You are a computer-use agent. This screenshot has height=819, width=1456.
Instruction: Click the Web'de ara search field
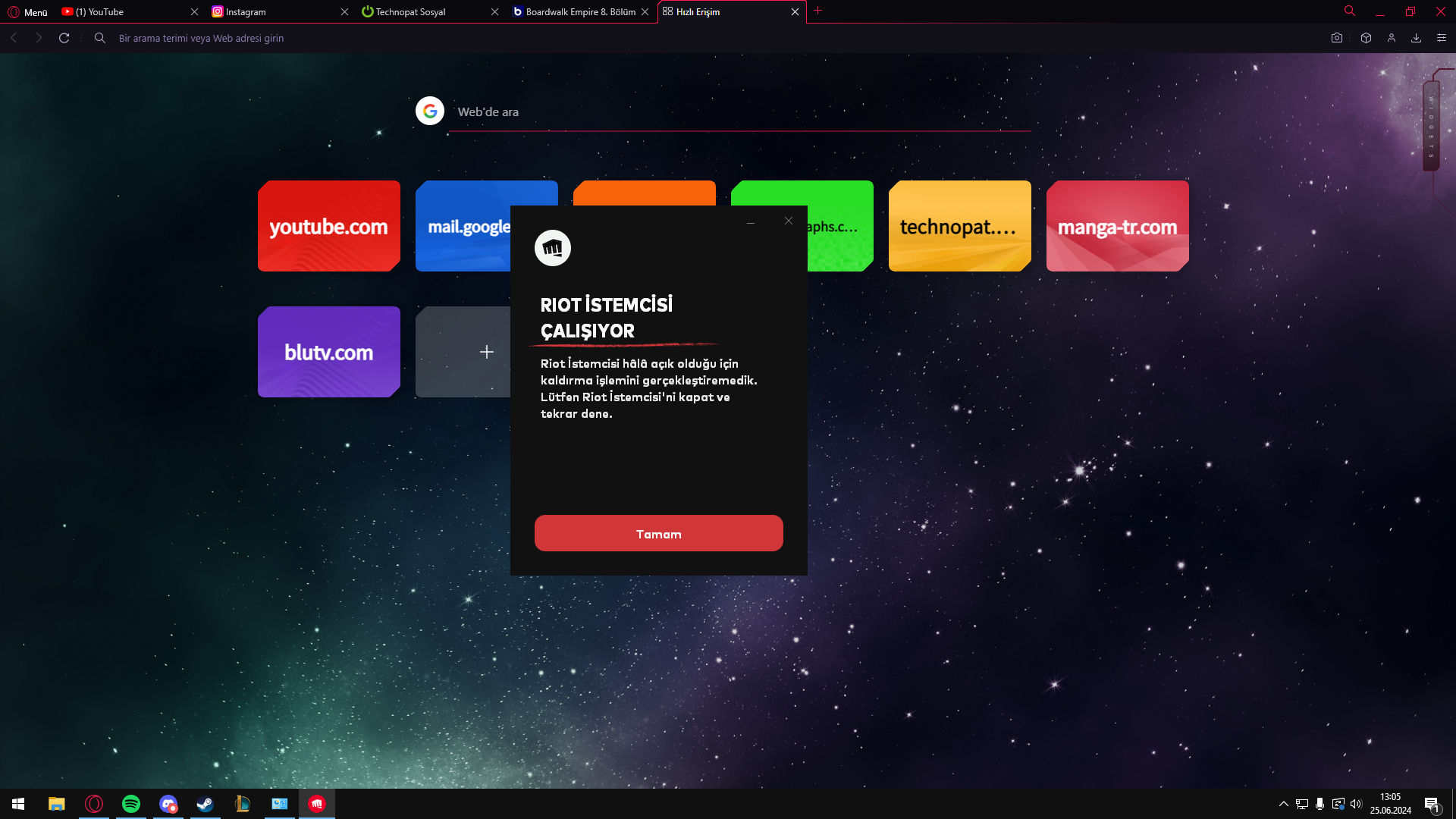click(x=739, y=112)
